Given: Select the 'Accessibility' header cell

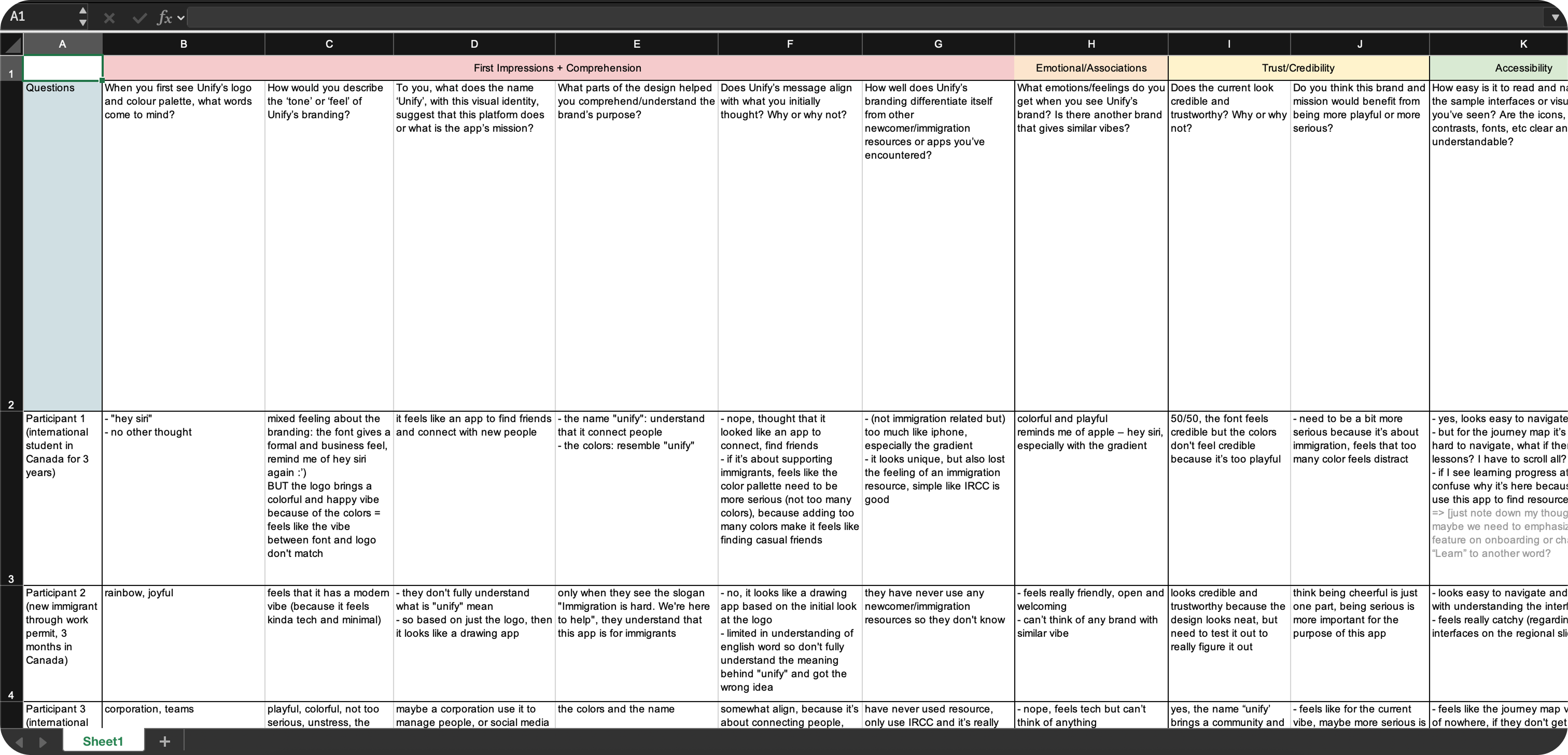Looking at the screenshot, I should click(x=1499, y=67).
